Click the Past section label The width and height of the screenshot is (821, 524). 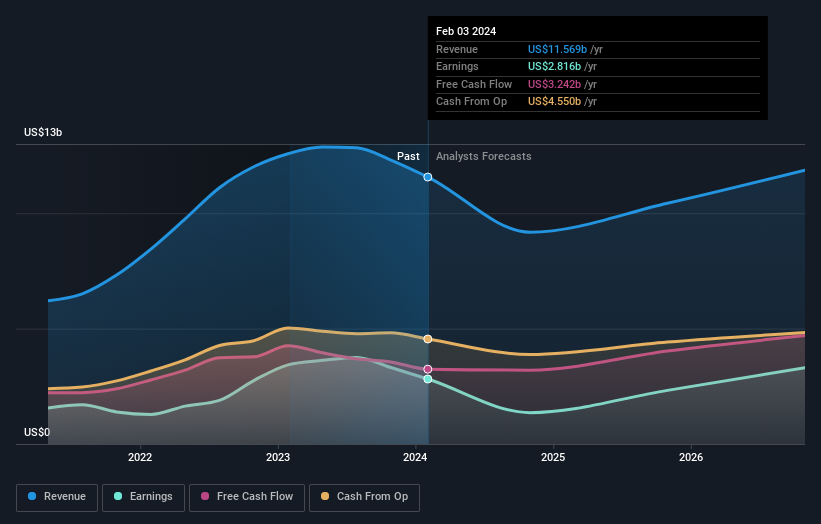[408, 157]
